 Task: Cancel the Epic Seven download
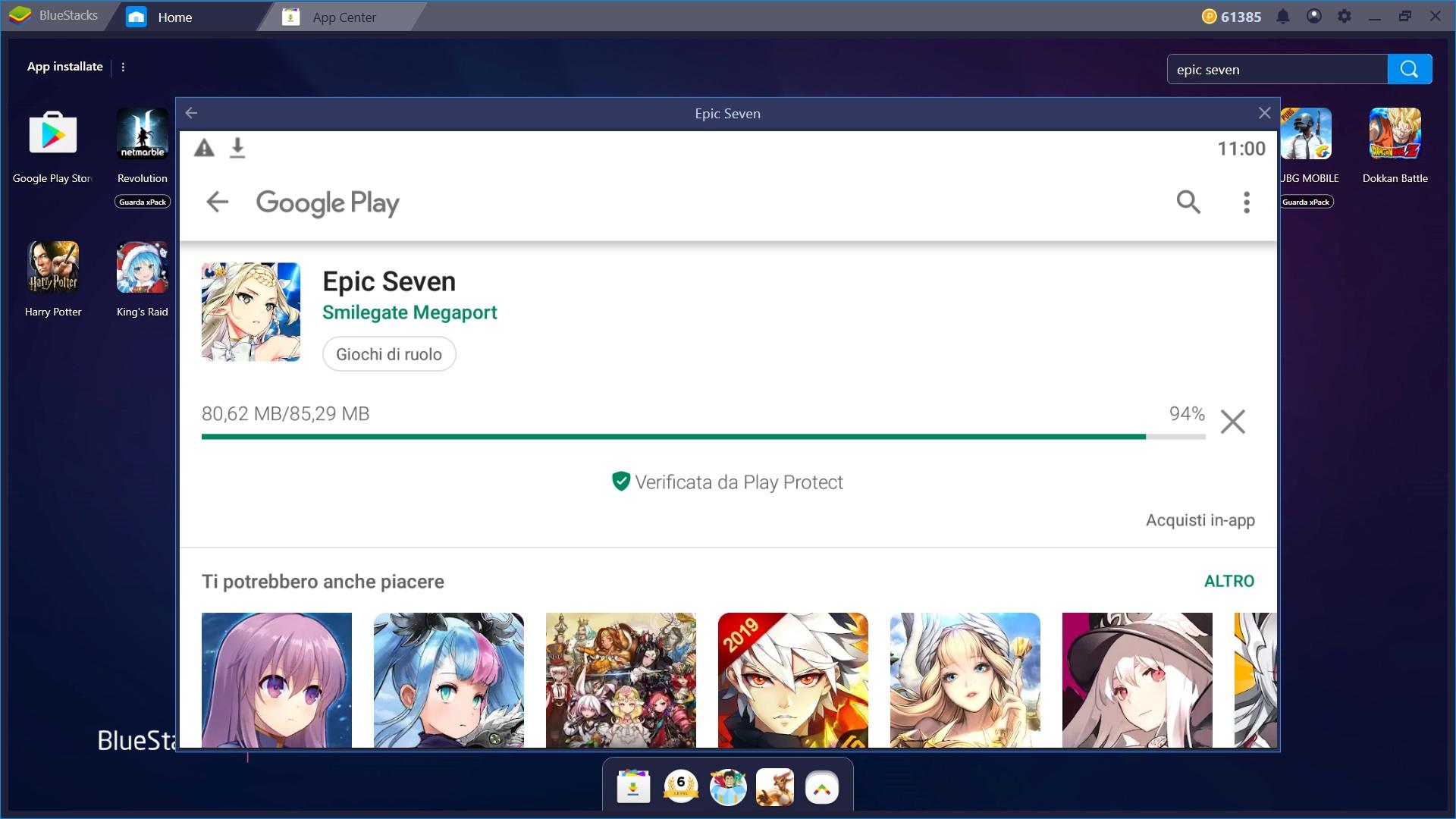1233,422
